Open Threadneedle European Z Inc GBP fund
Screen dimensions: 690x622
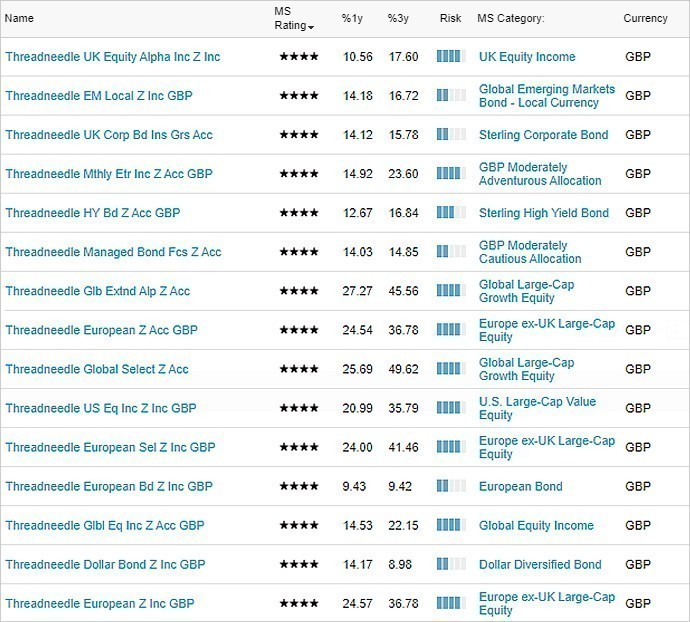[99, 604]
